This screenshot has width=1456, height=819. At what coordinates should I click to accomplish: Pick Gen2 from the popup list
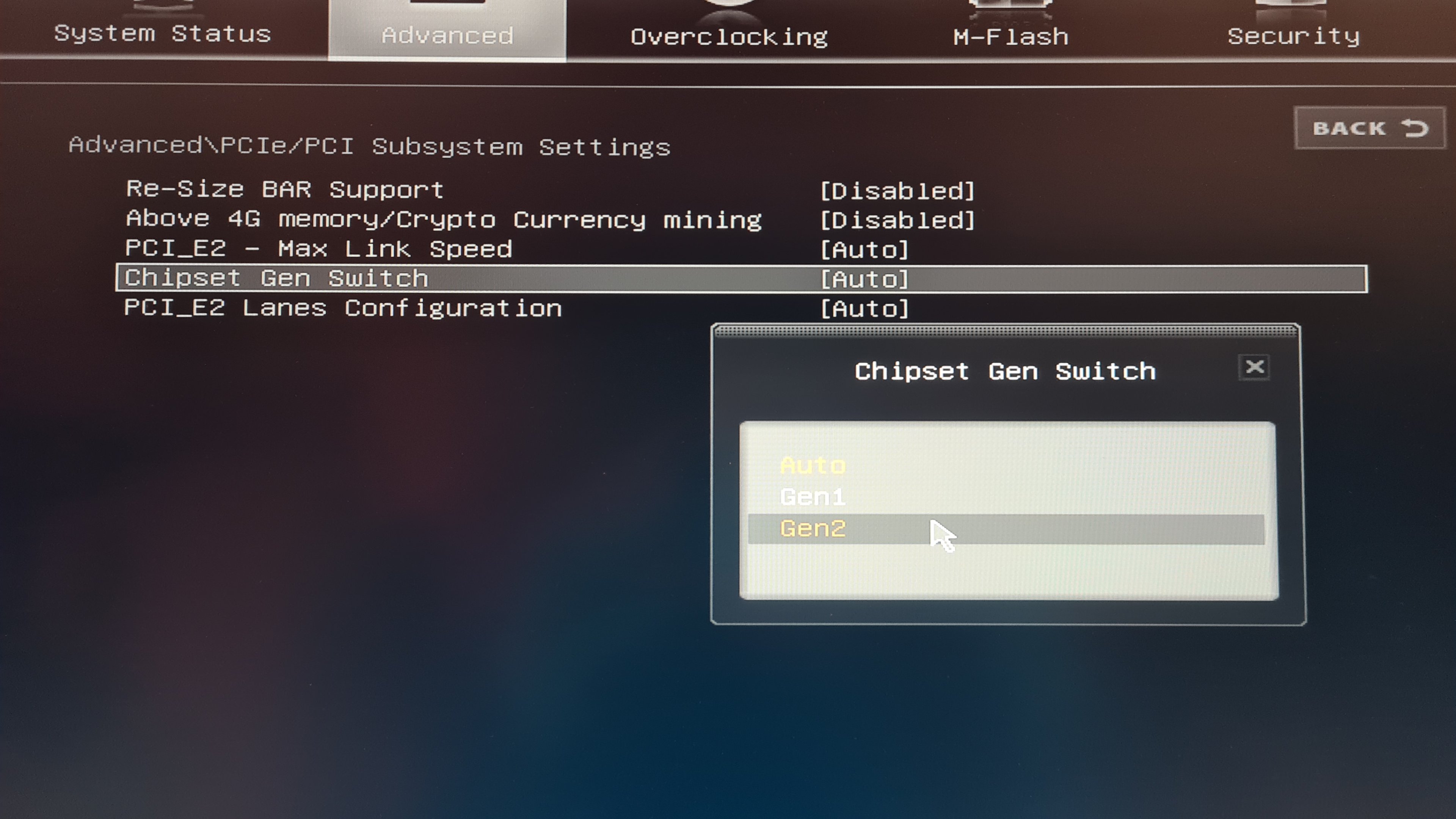813,529
